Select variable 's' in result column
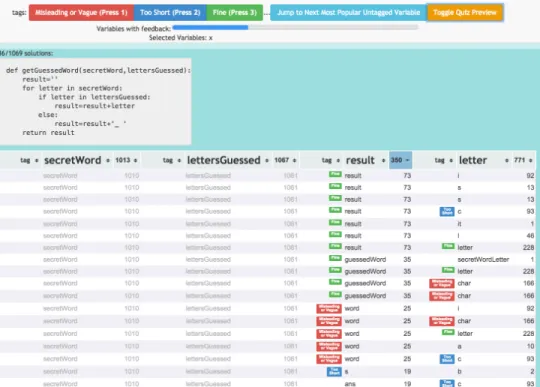Screen dimensions: 540x387 pyautogui.click(x=346, y=372)
